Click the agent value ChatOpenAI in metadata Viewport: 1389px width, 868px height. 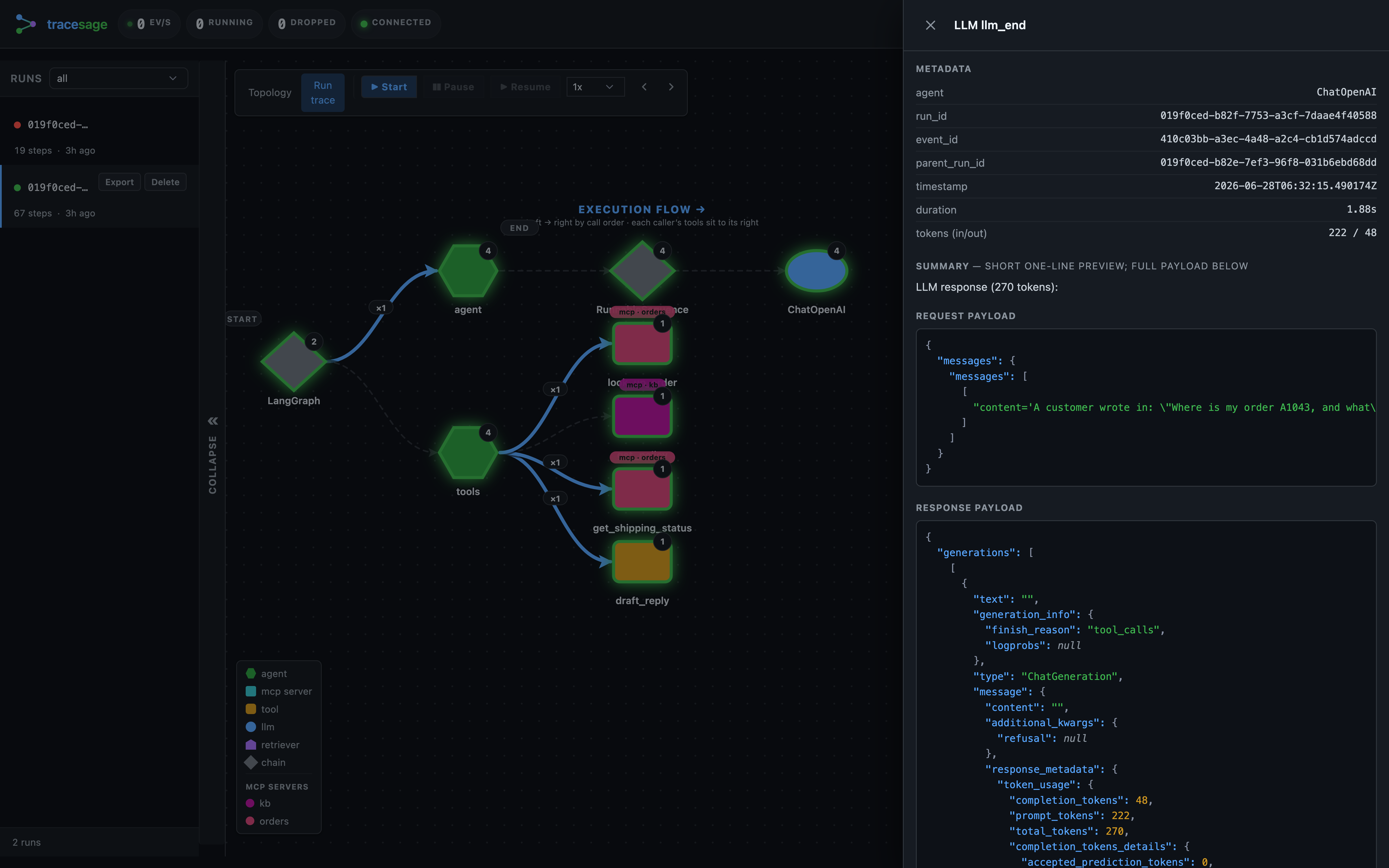[1346, 92]
